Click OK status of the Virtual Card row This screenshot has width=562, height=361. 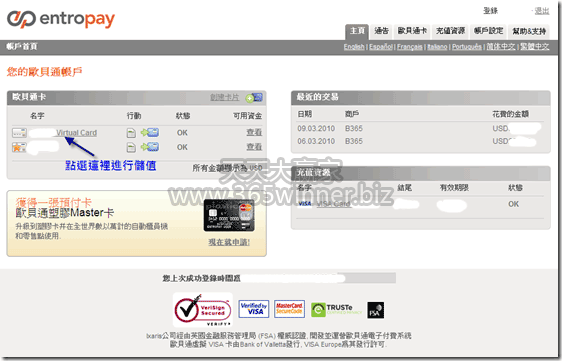[182, 133]
